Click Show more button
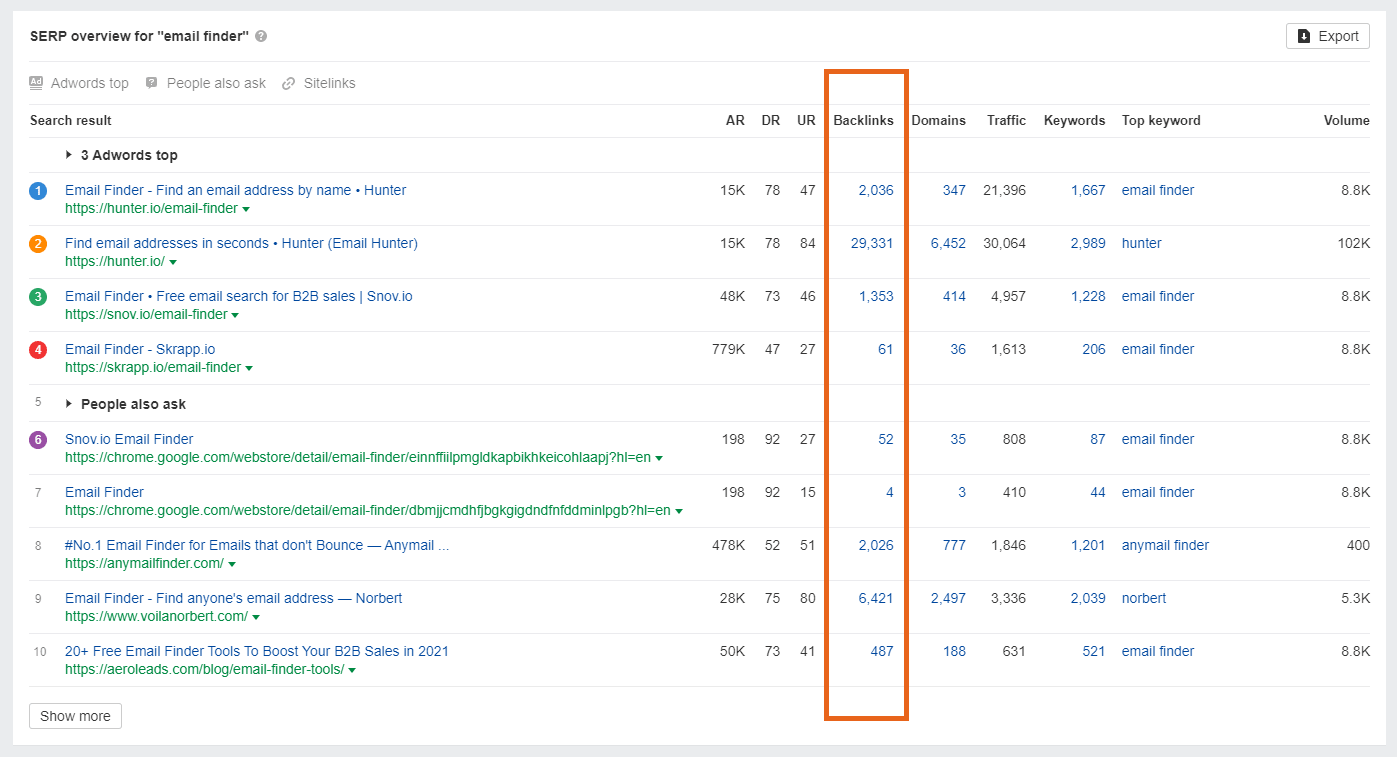The image size is (1397, 757). [75, 716]
